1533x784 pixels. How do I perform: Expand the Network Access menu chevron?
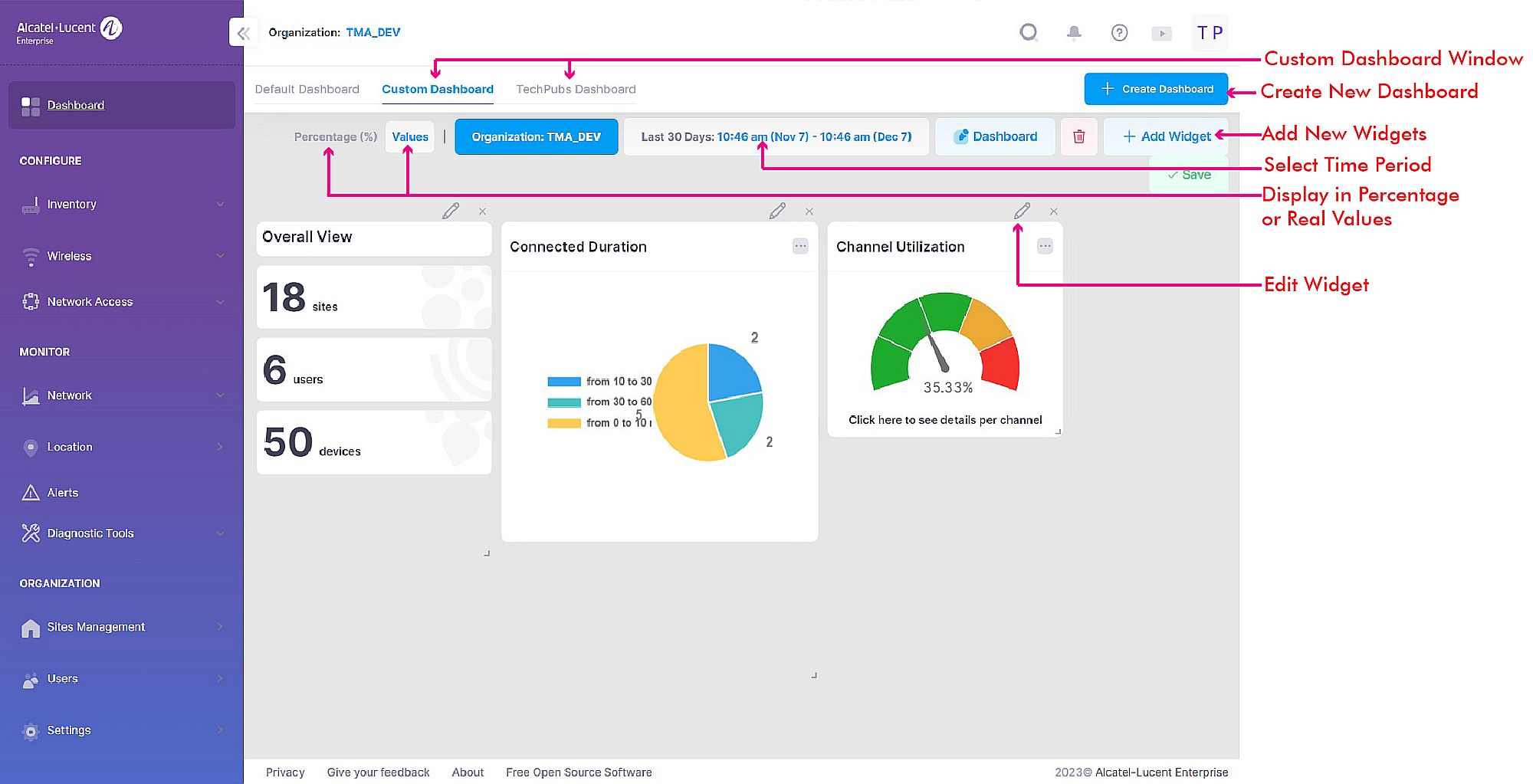(221, 302)
